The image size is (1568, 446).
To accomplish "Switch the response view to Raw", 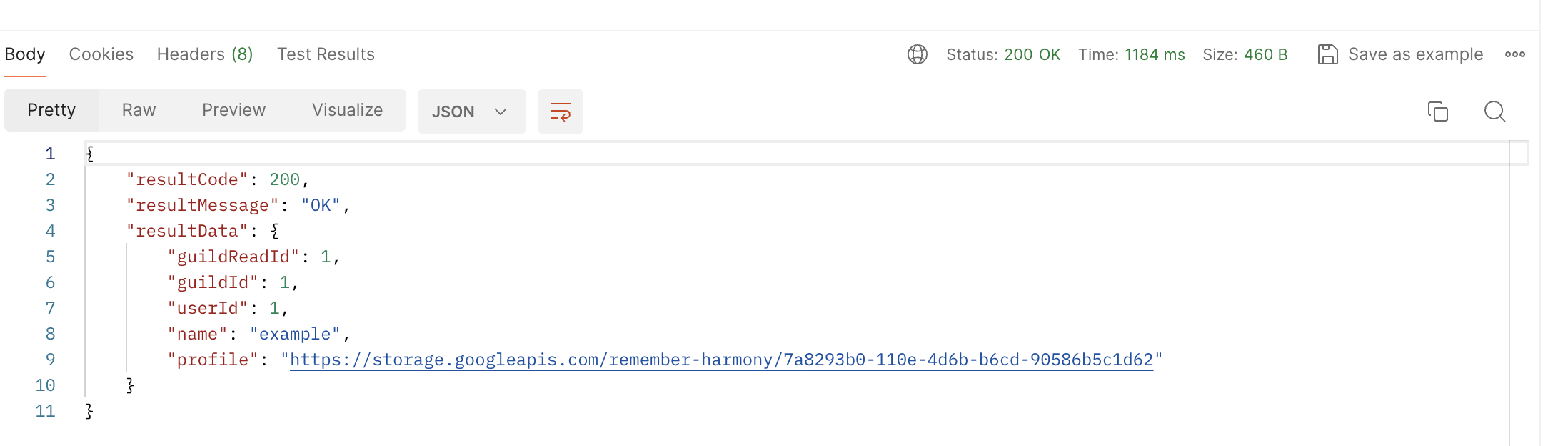I will 139,110.
